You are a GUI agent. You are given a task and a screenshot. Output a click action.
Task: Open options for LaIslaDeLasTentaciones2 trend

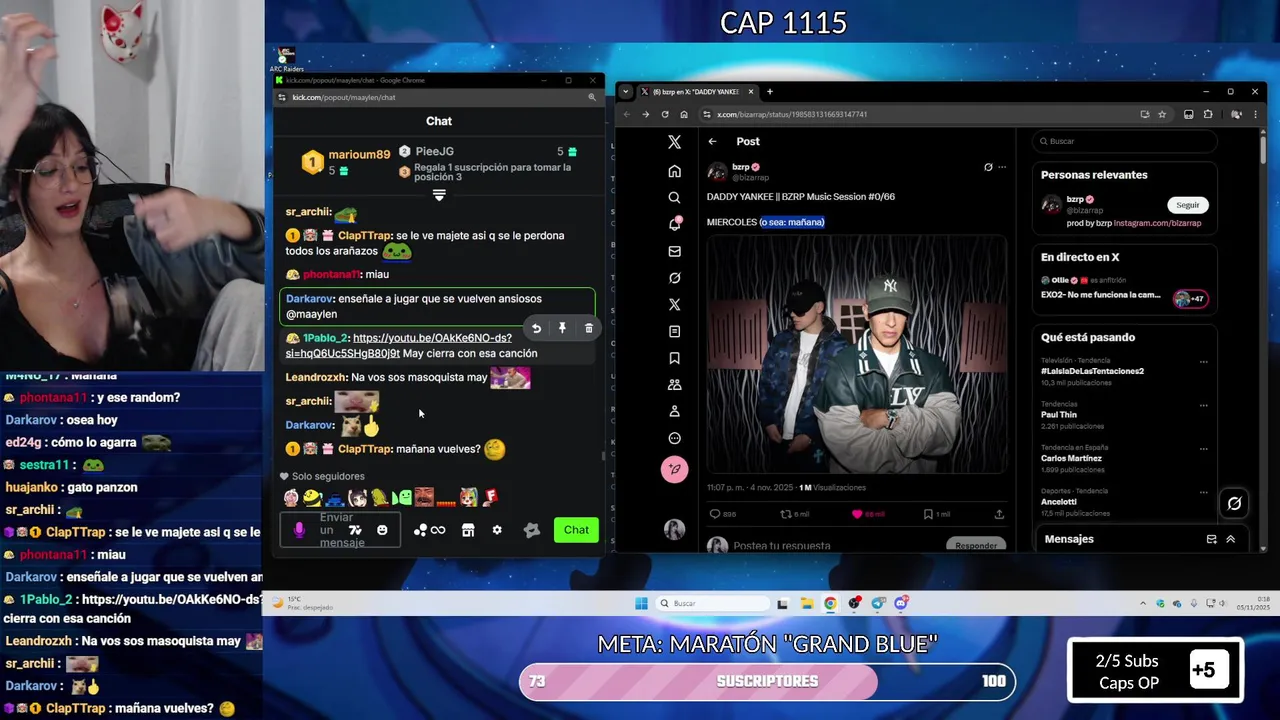(1203, 362)
